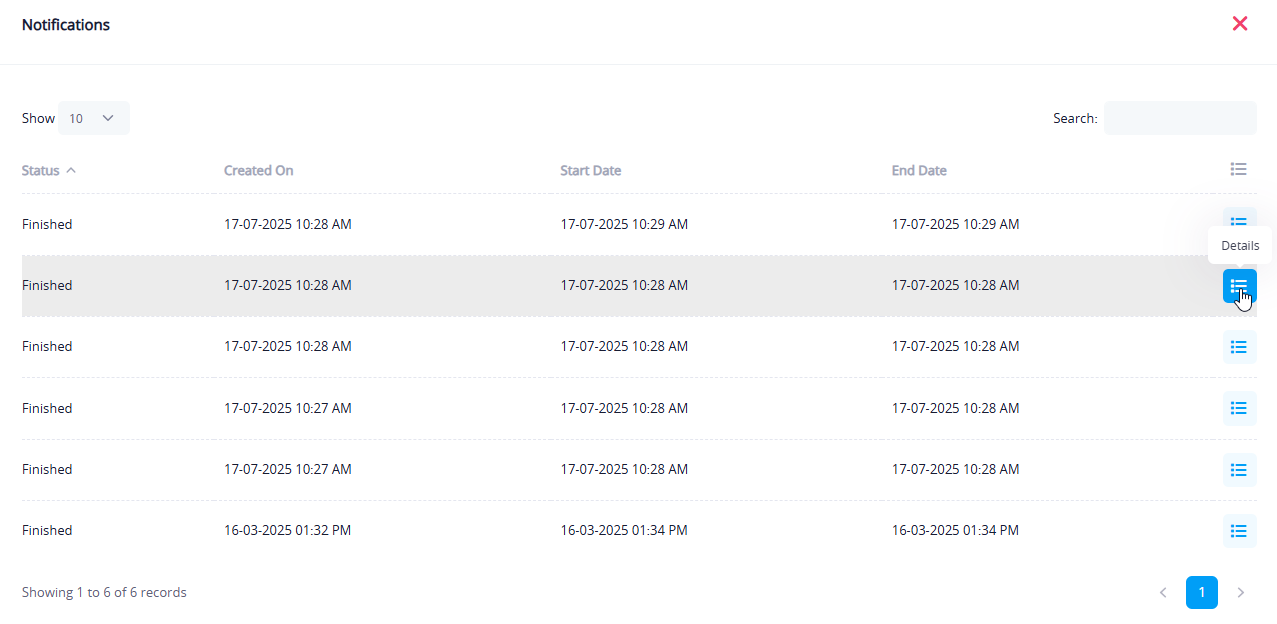Sort by Start Date column header
Screen dimensions: 1277x624
(x=590, y=170)
